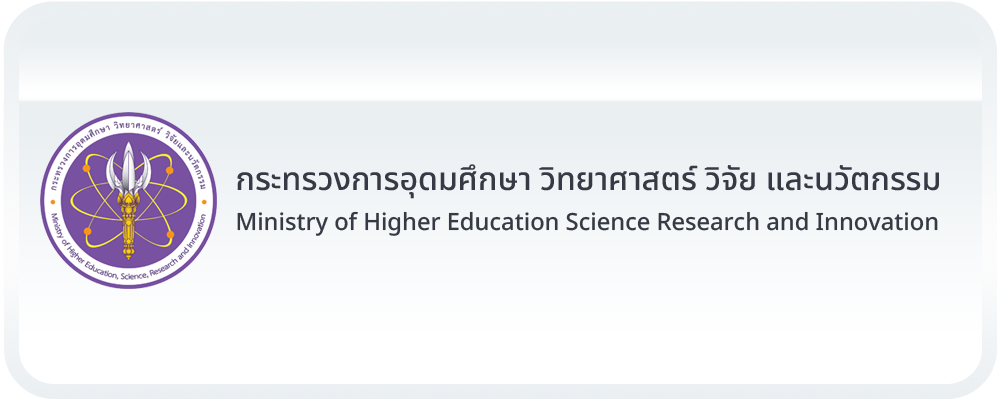Screen dimensions: 1000x400
Task: Open the Thai ministry name heading link
Action: pos(588,182)
